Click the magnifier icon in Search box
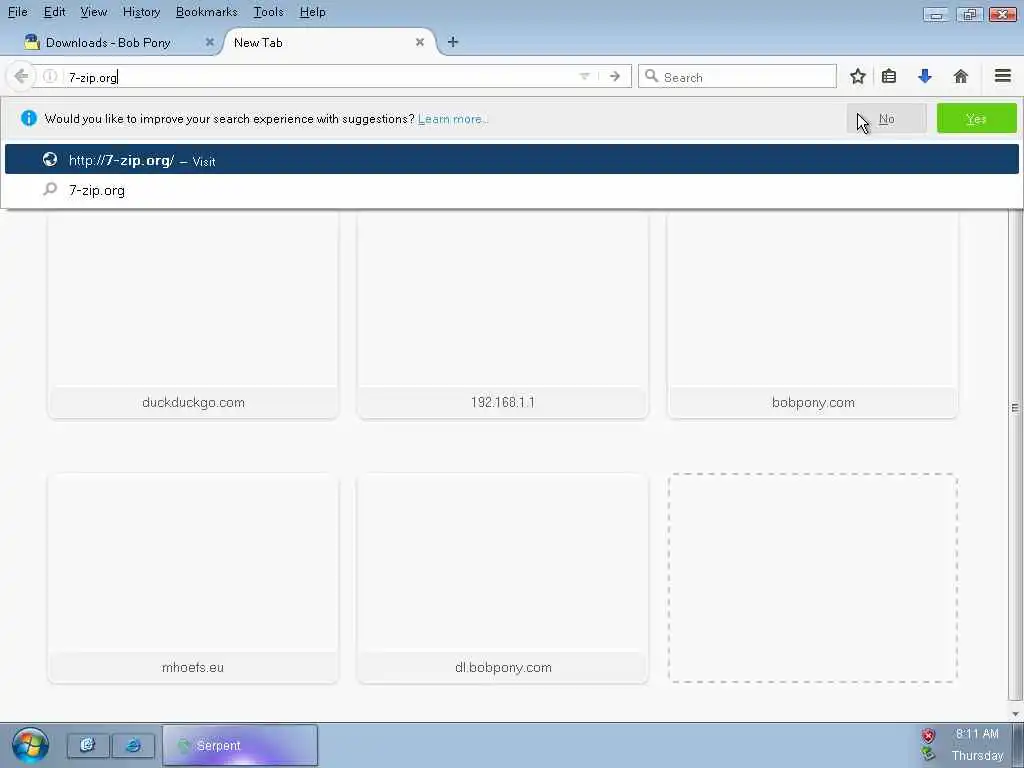Viewport: 1024px width, 768px height. click(651, 76)
